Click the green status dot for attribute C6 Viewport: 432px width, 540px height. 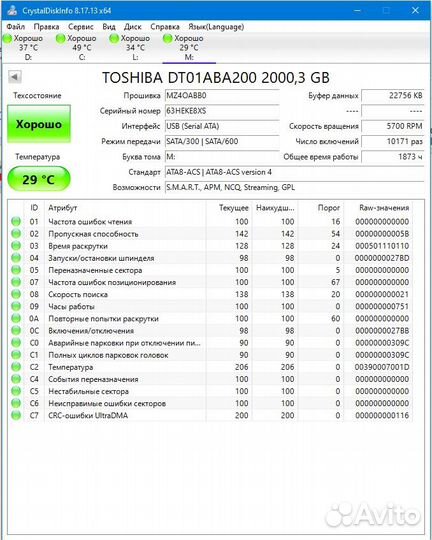16,403
